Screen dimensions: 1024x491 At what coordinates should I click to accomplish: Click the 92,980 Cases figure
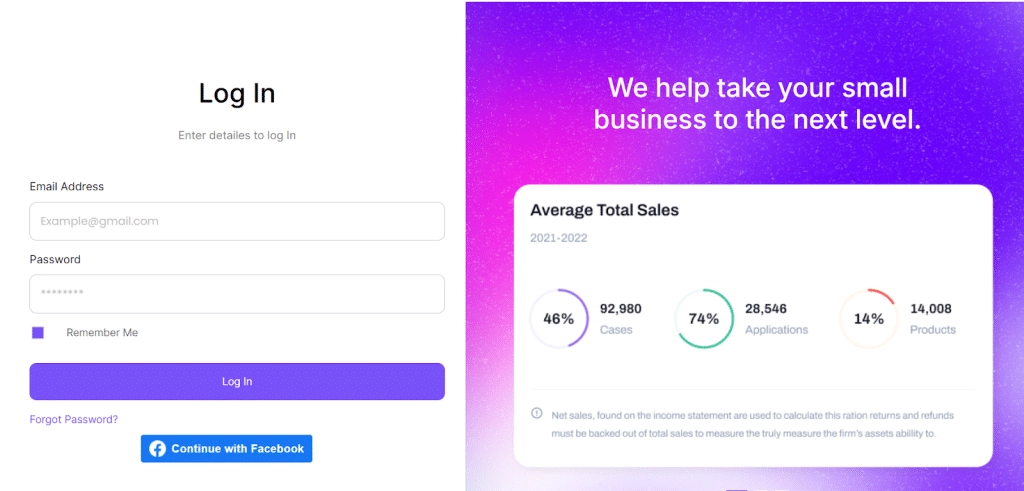[x=620, y=309]
